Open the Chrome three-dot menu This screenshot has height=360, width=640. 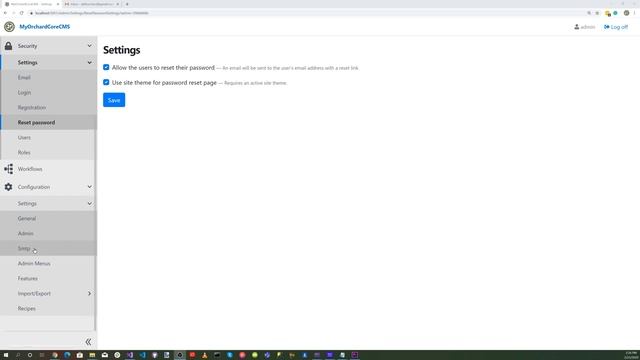[x=635, y=13]
